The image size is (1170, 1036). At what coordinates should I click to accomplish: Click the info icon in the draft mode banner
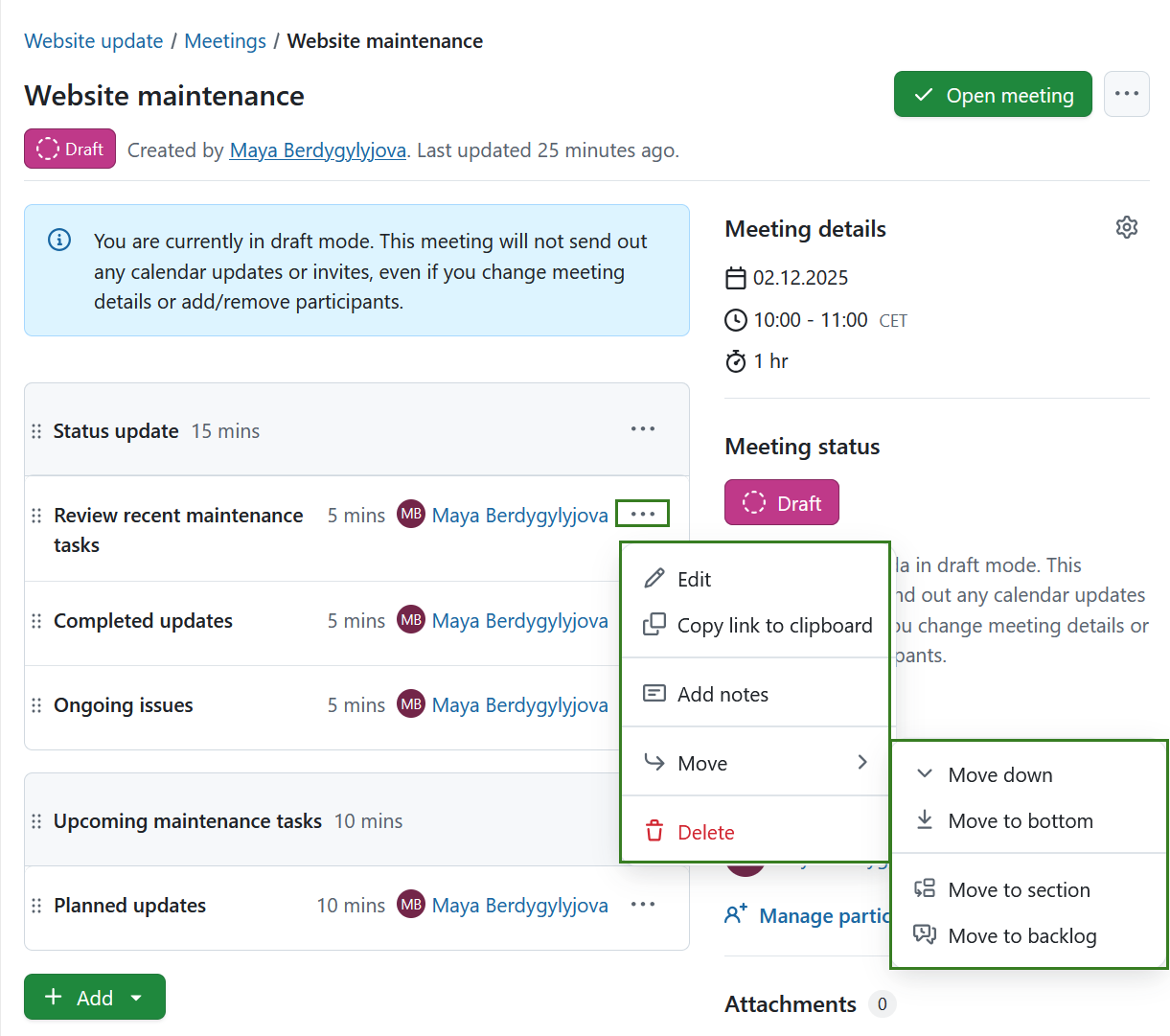pyautogui.click(x=59, y=241)
